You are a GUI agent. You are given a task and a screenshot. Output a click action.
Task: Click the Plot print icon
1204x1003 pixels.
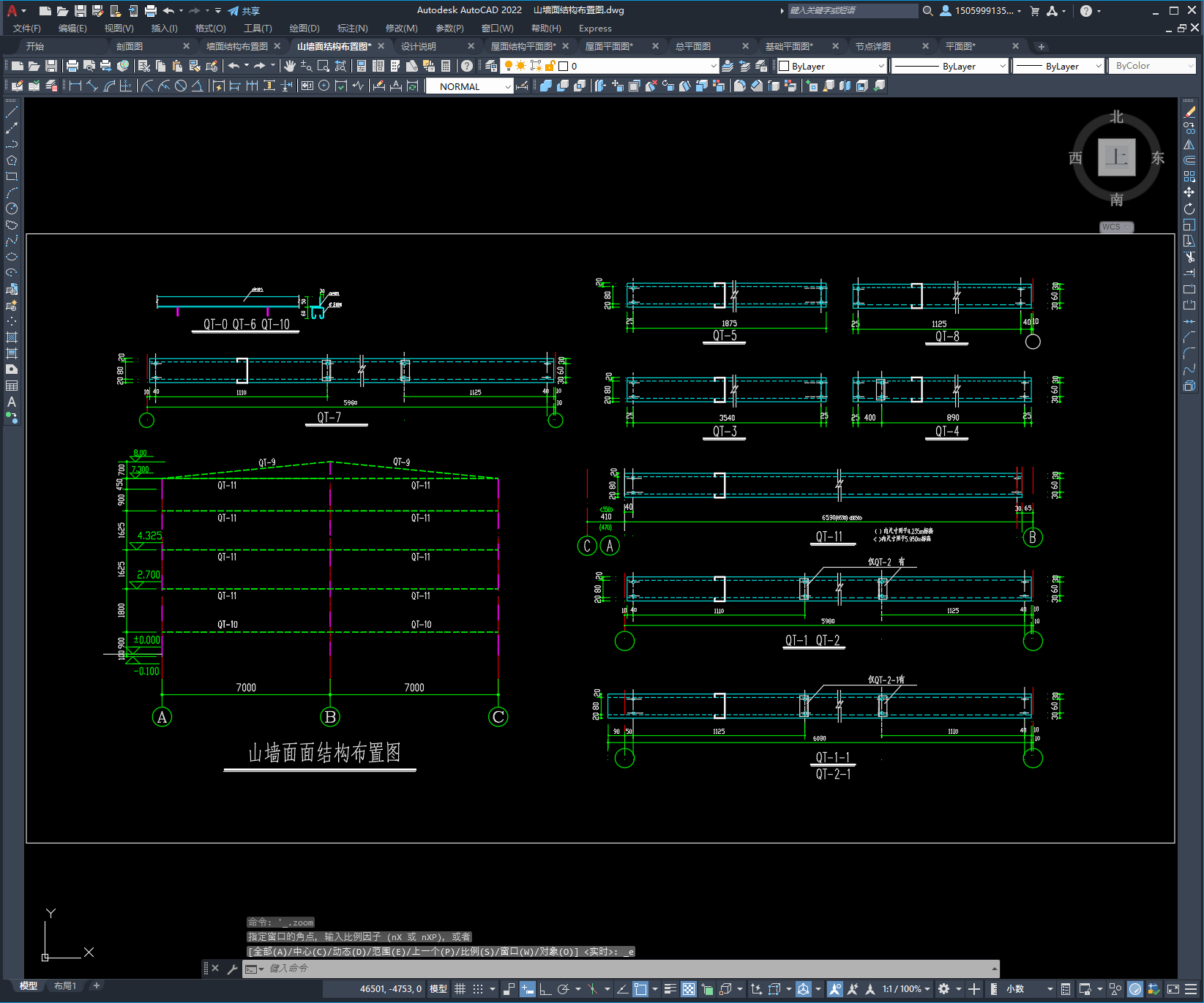click(72, 66)
